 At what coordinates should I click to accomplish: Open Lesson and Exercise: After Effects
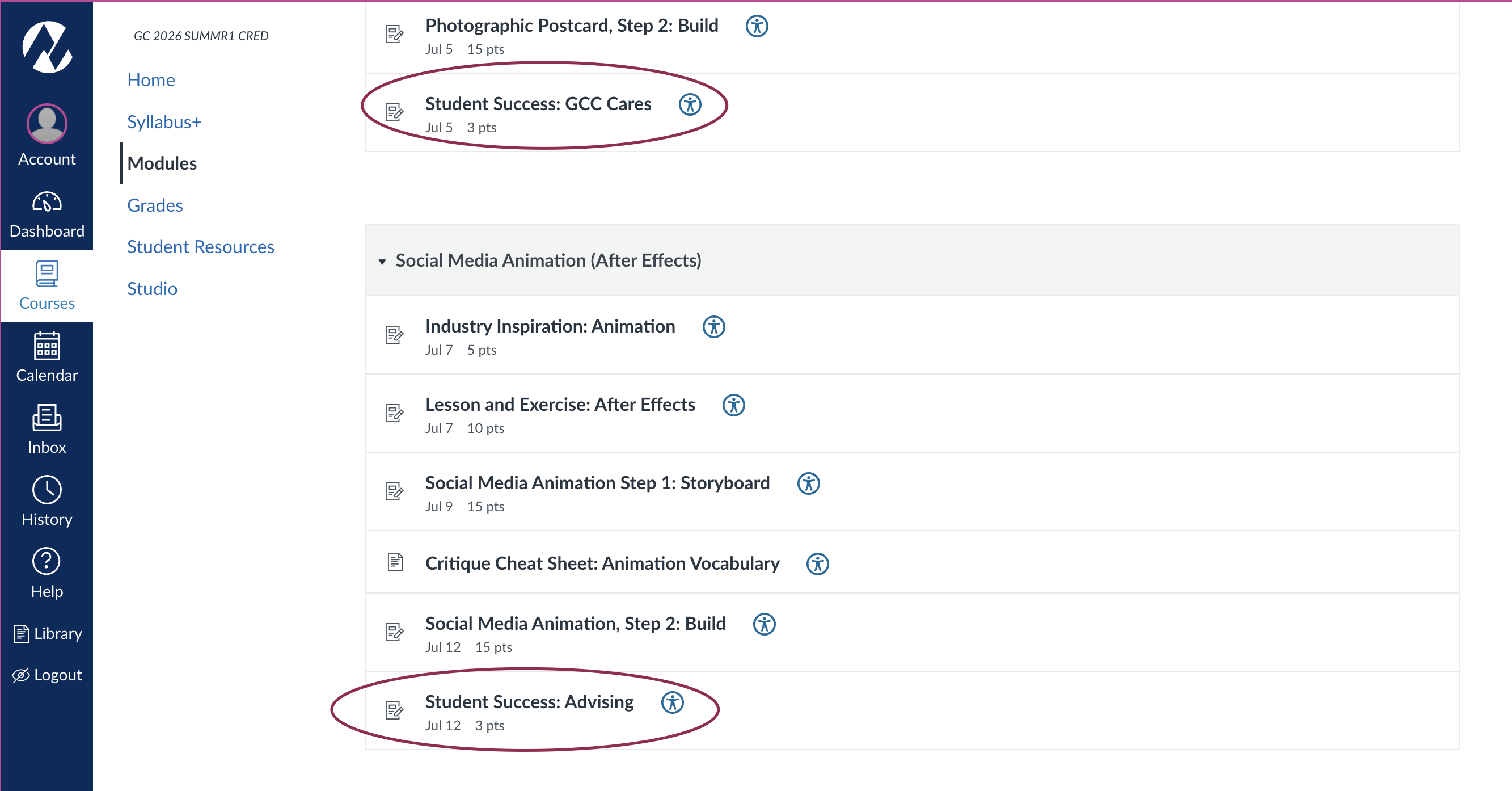tap(560, 405)
